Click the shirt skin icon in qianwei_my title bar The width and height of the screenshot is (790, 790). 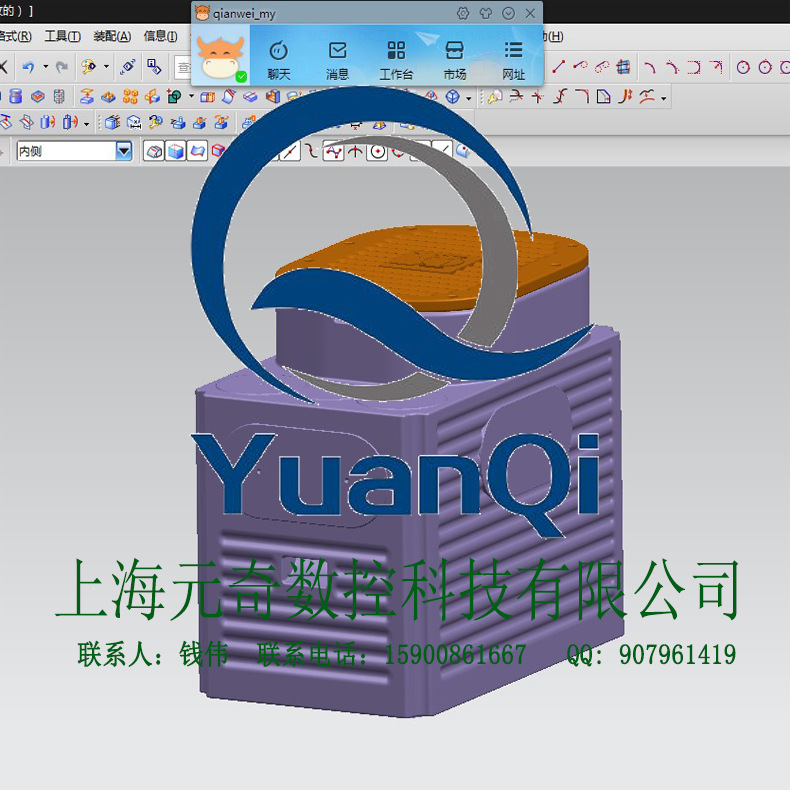[486, 14]
